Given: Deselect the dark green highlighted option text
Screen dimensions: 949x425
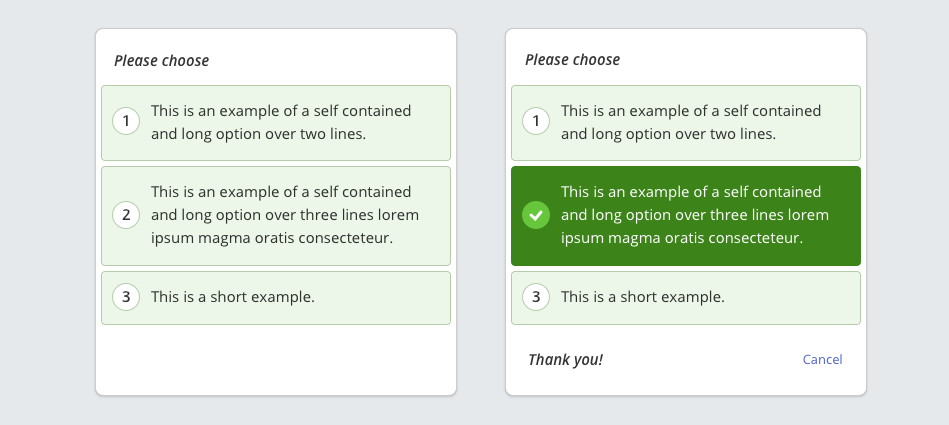Looking at the screenshot, I should [695, 215].
